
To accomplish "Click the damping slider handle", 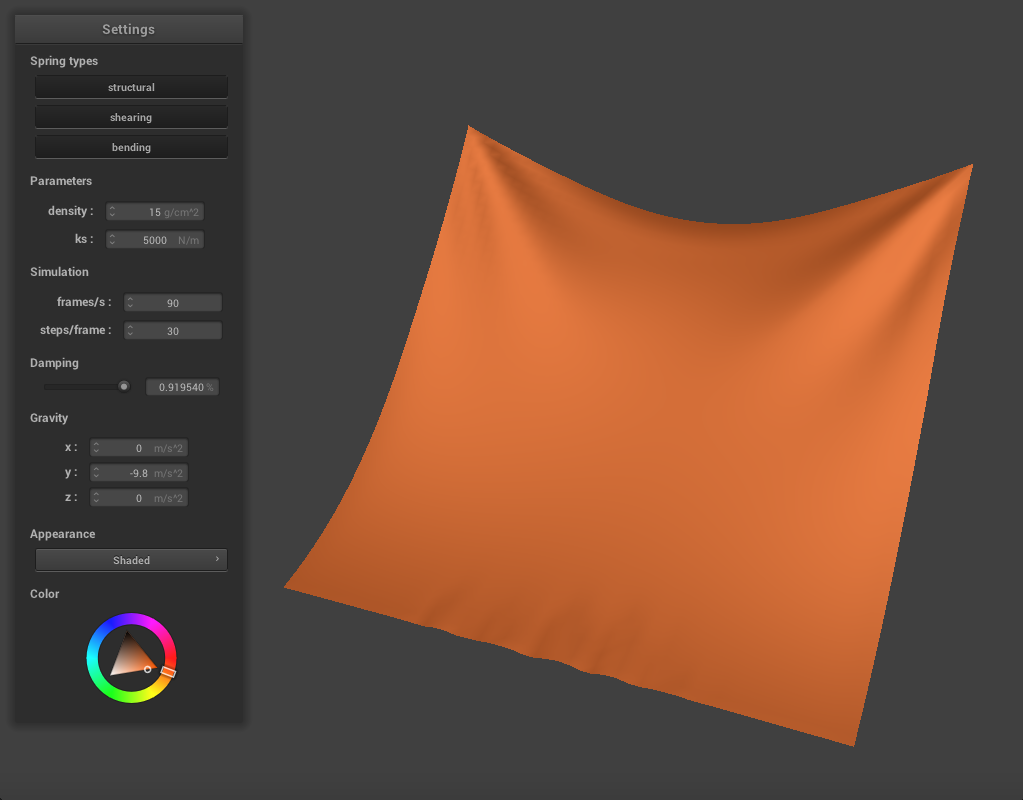I will pyautogui.click(x=124, y=386).
